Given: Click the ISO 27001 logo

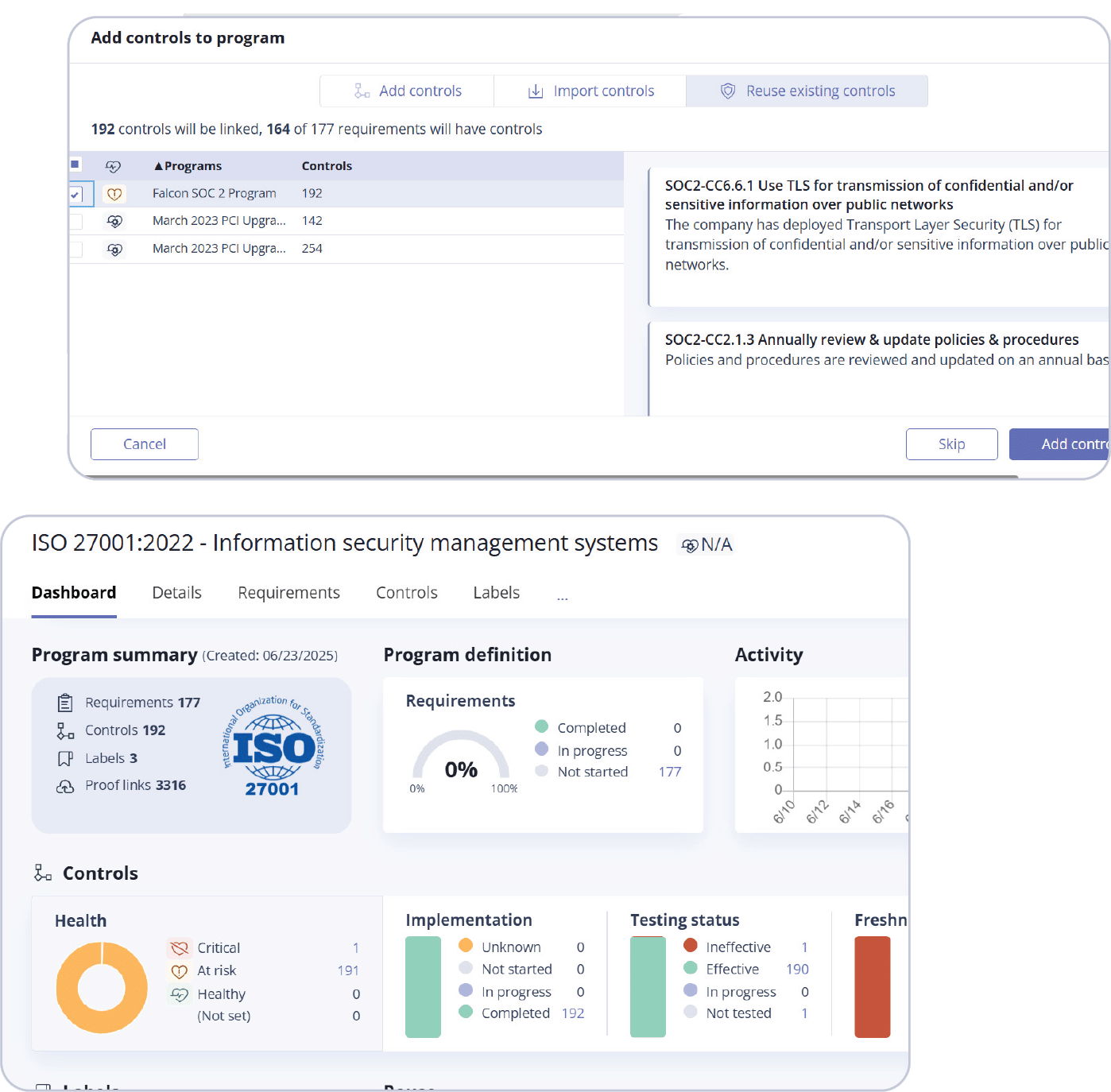Looking at the screenshot, I should click(273, 746).
